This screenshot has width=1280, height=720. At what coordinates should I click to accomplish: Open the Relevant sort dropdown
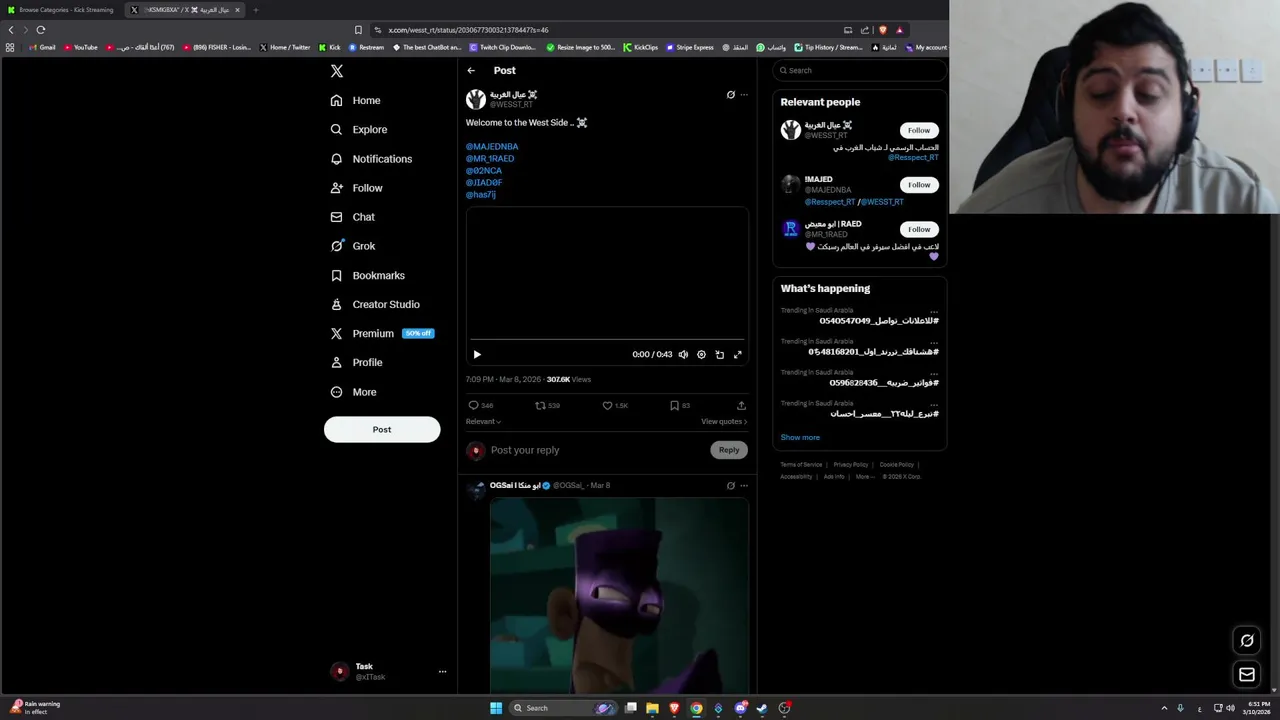pyautogui.click(x=483, y=421)
